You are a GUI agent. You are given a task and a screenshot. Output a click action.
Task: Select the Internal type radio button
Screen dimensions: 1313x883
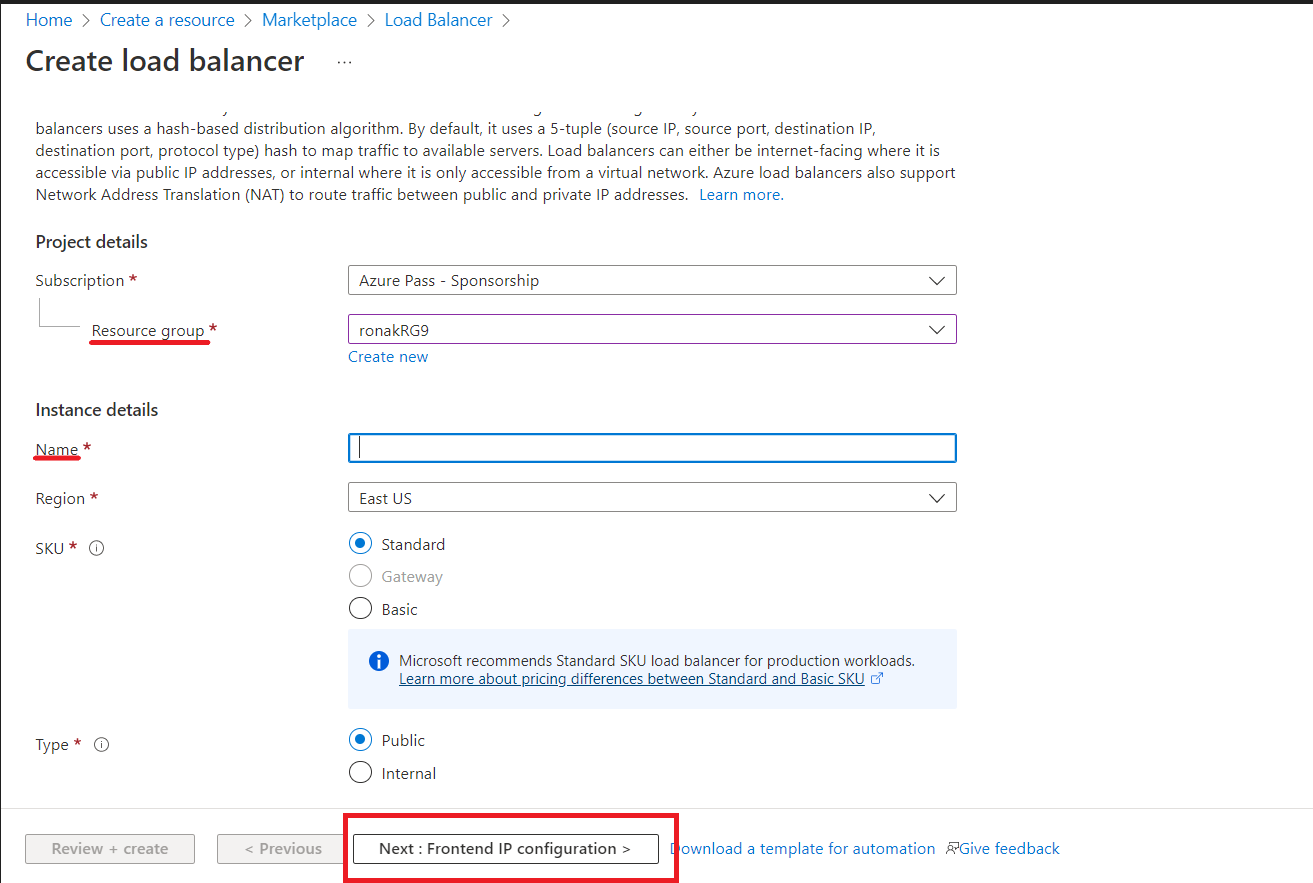pyautogui.click(x=360, y=772)
